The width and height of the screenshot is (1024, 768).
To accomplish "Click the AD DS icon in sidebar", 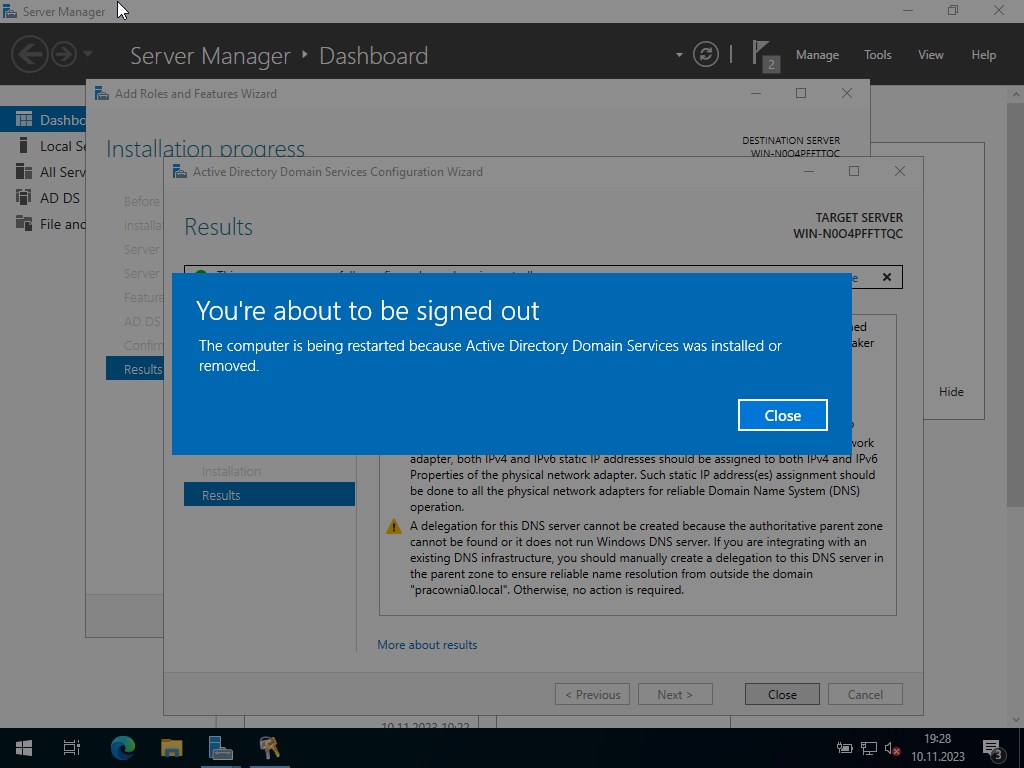I will (x=24, y=197).
